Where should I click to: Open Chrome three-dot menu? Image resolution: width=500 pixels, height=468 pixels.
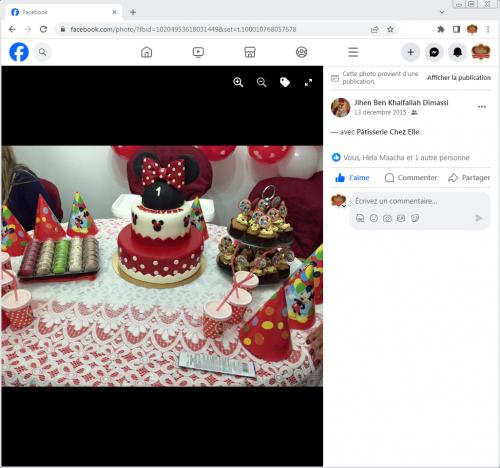pyautogui.click(x=488, y=29)
